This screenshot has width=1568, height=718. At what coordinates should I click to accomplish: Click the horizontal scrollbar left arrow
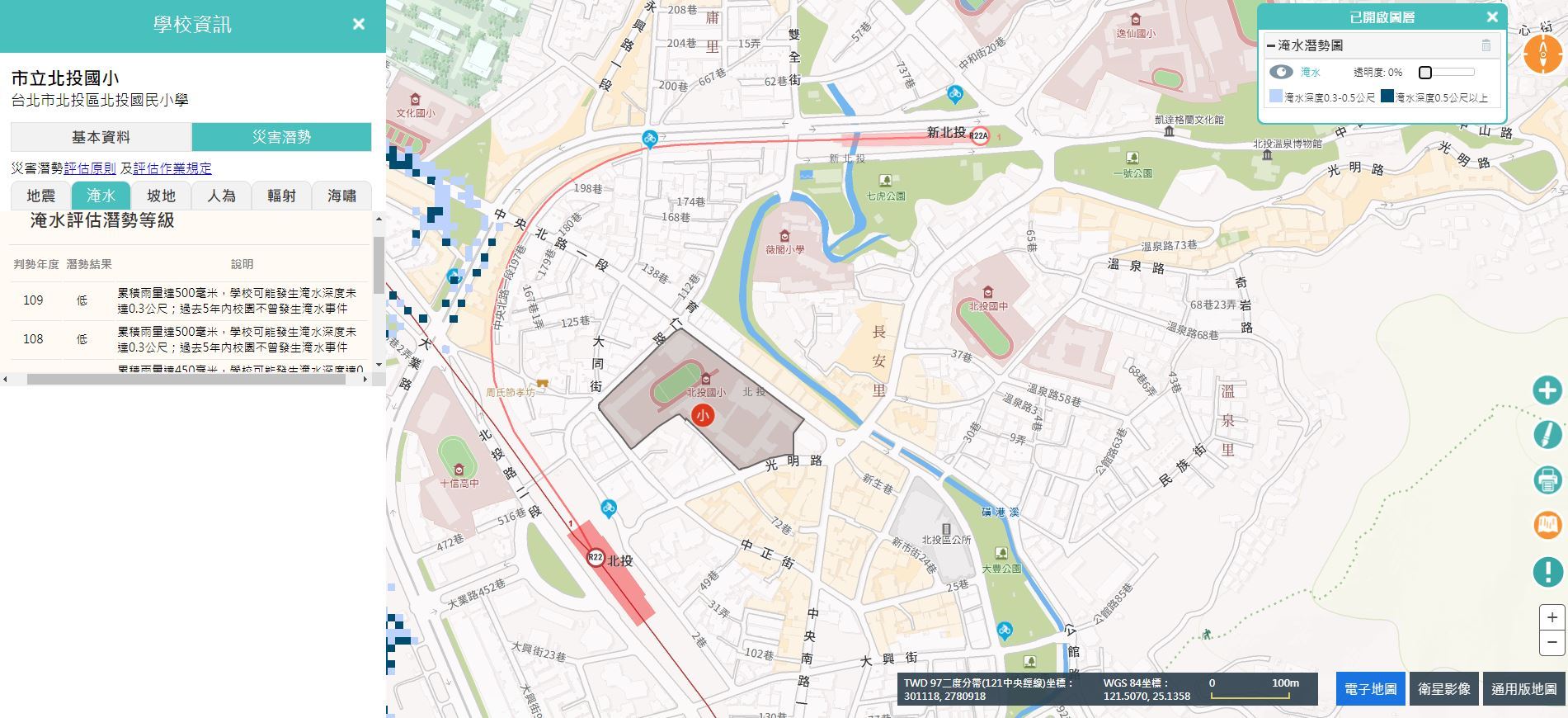pyautogui.click(x=6, y=380)
